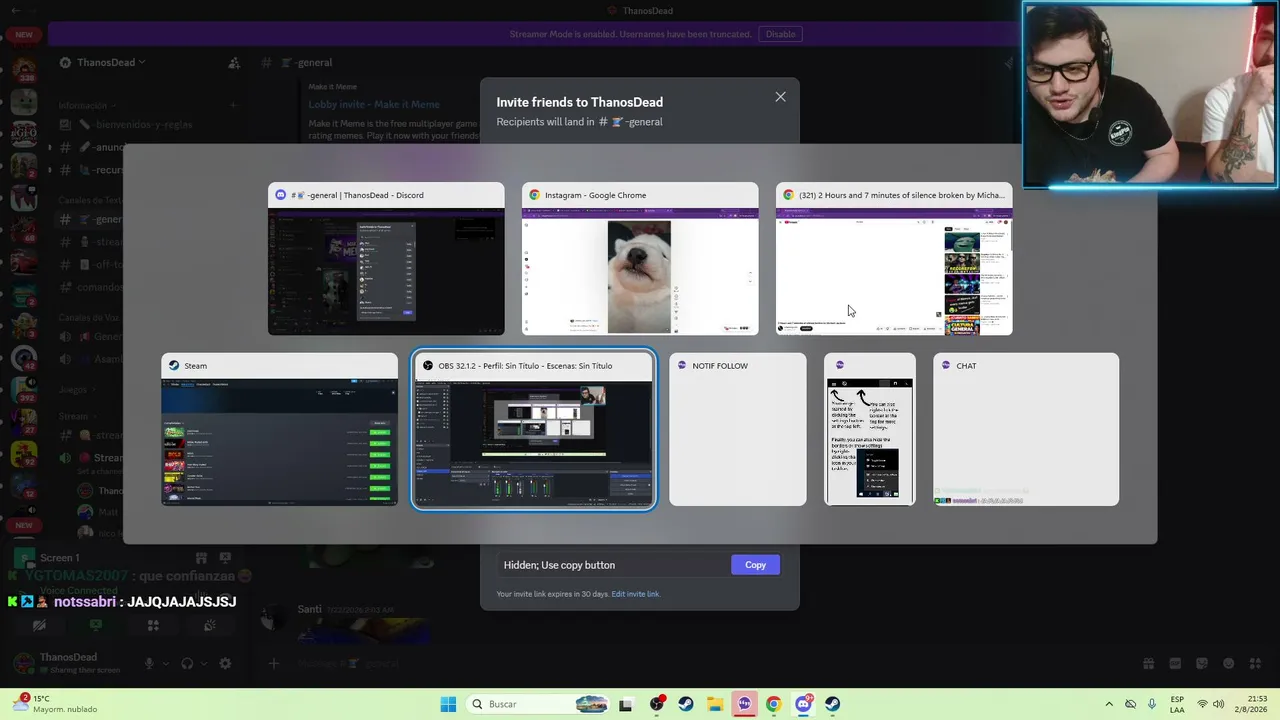1280x720 pixels.
Task: Open Discord headphone output options arrow
Action: [x=204, y=663]
